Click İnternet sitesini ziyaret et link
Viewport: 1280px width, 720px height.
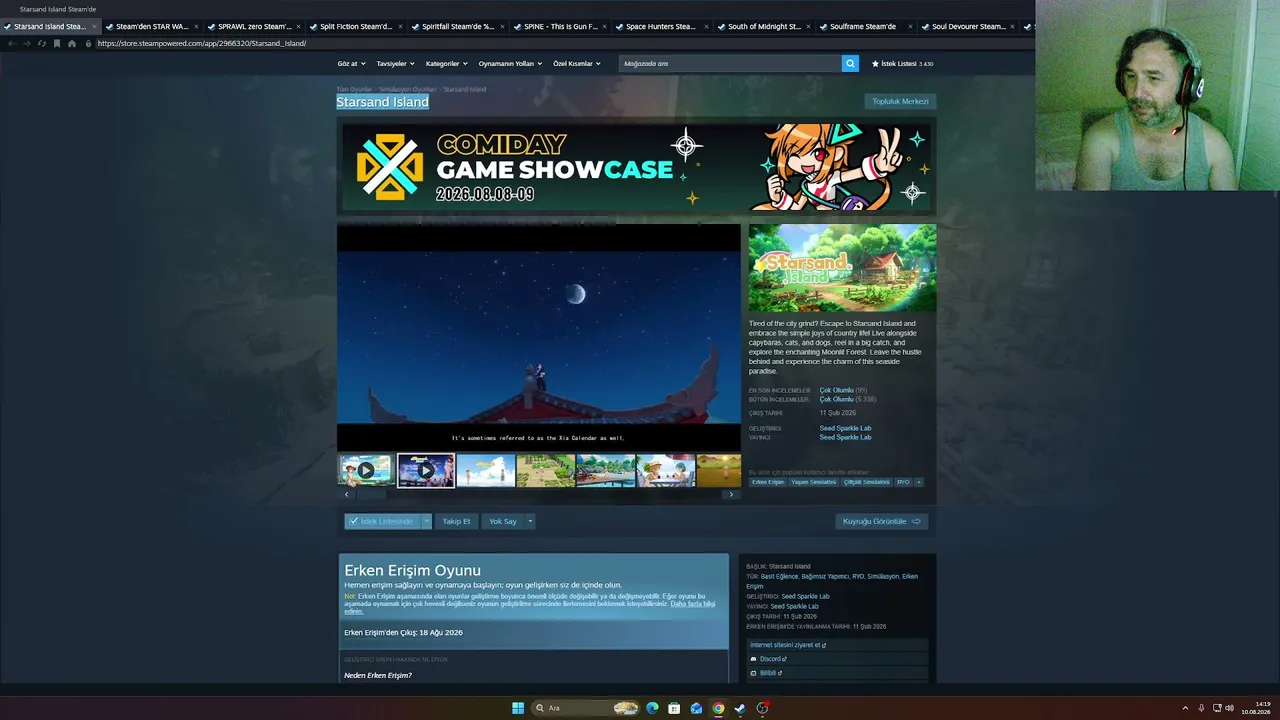click(x=788, y=645)
